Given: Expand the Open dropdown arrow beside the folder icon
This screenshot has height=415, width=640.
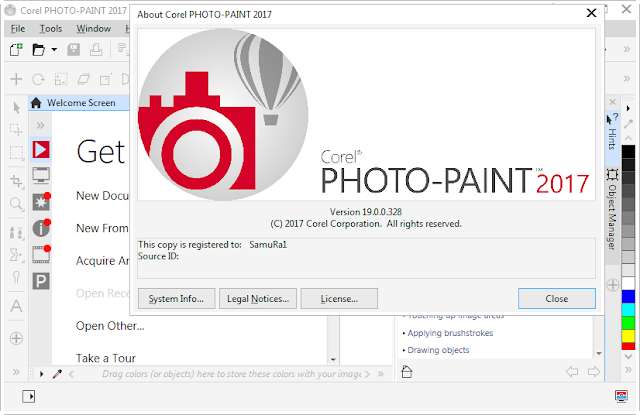Looking at the screenshot, I should click(x=54, y=50).
